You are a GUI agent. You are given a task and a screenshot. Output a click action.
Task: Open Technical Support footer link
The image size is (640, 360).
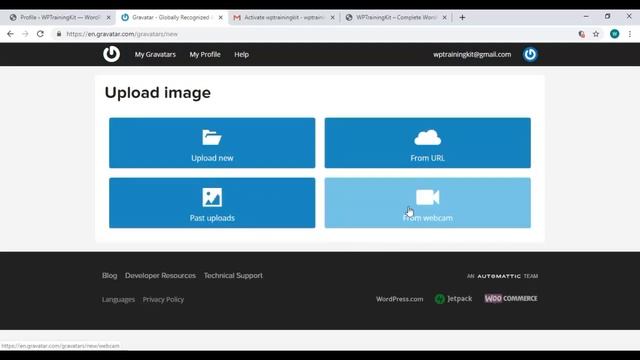pyautogui.click(x=233, y=276)
